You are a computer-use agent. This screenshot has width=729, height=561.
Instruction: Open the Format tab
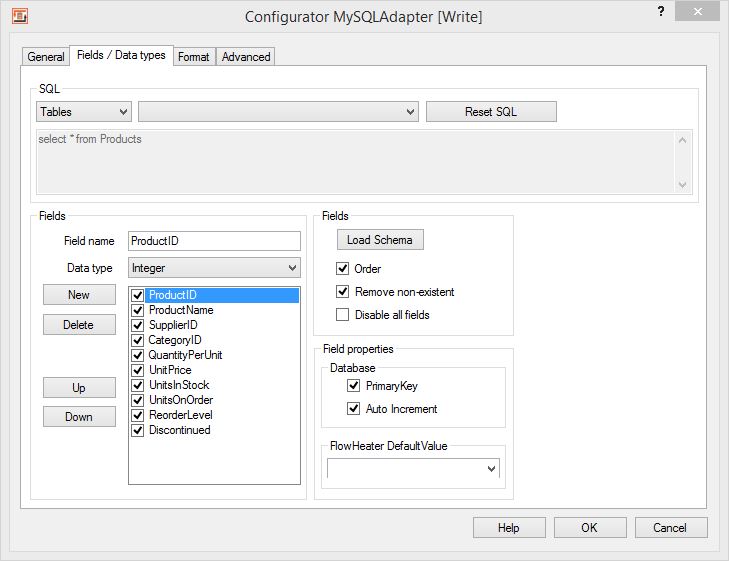[194, 57]
